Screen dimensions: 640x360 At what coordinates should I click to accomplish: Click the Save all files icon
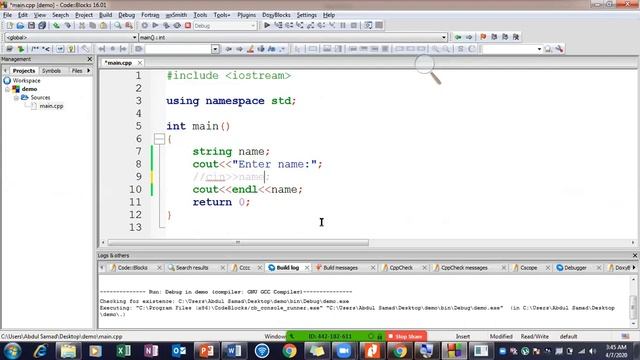coord(42,25)
